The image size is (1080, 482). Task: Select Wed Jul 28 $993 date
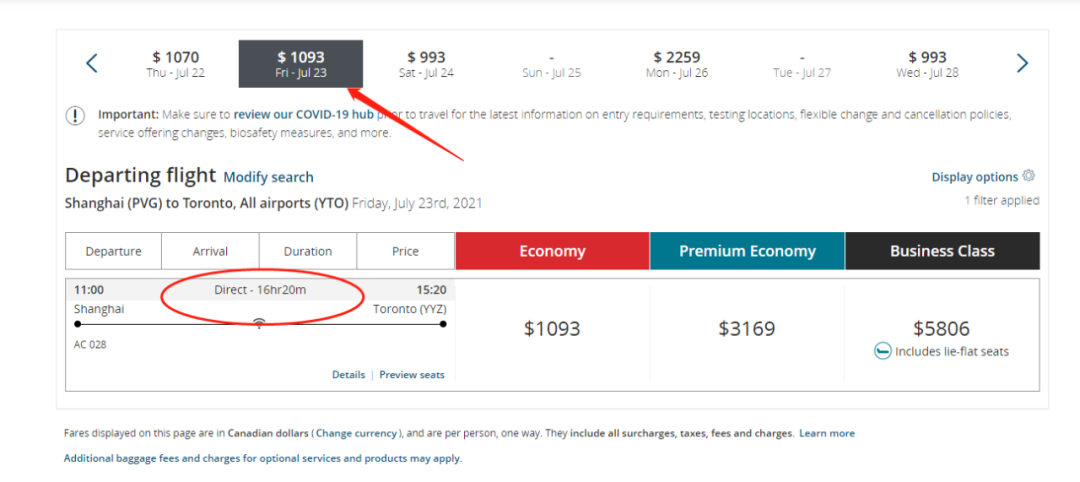(x=927, y=64)
